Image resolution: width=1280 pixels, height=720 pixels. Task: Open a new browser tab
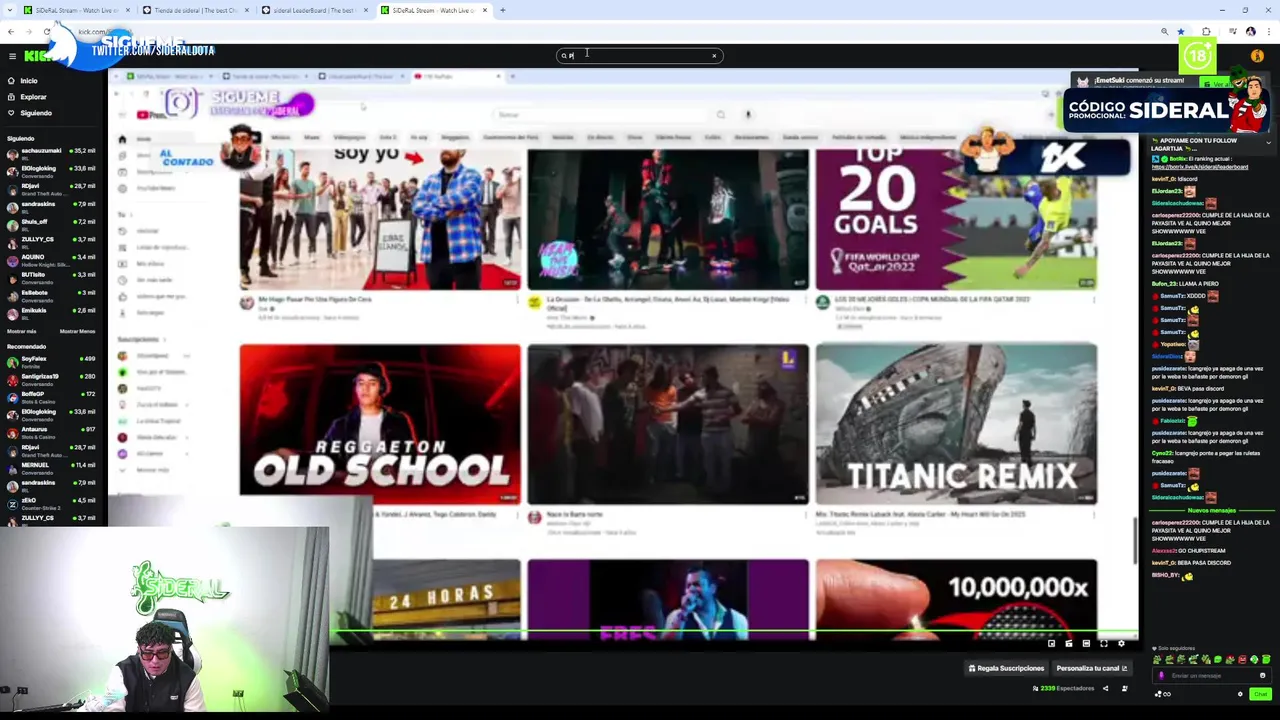click(502, 10)
